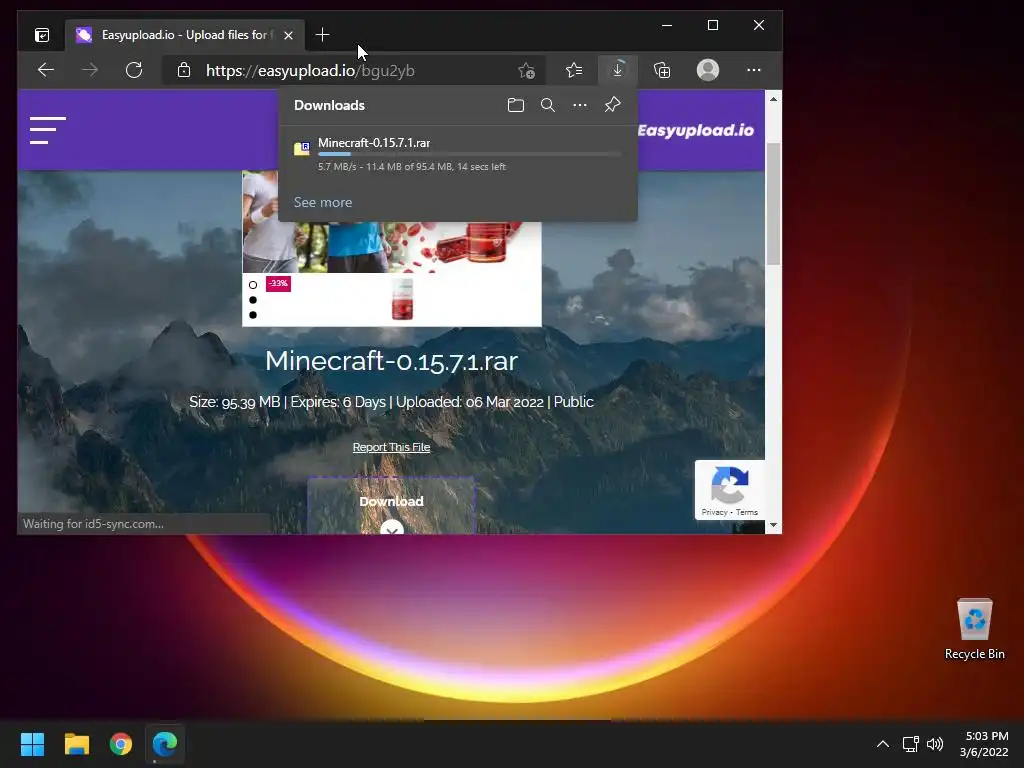This screenshot has width=1024, height=768.
Task: Open the Easyupload hamburger menu
Action: 48,131
